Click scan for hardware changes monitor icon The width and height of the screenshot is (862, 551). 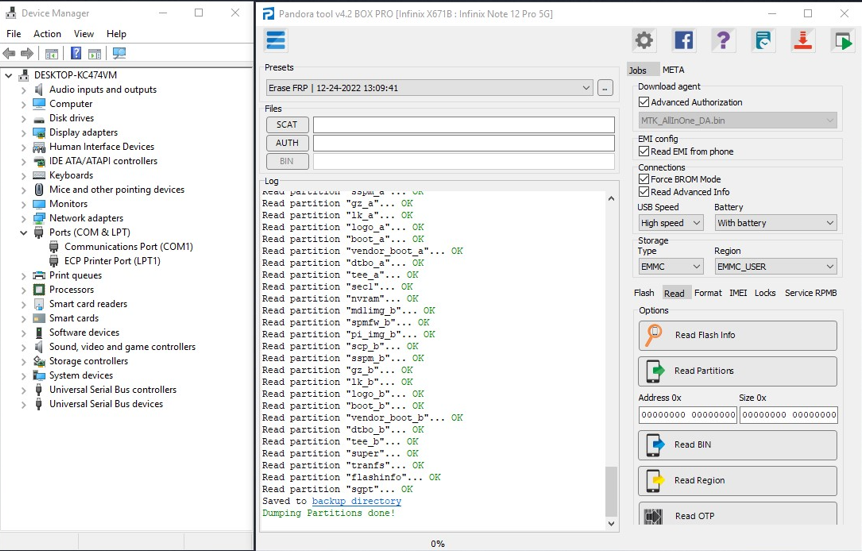[x=119, y=53]
